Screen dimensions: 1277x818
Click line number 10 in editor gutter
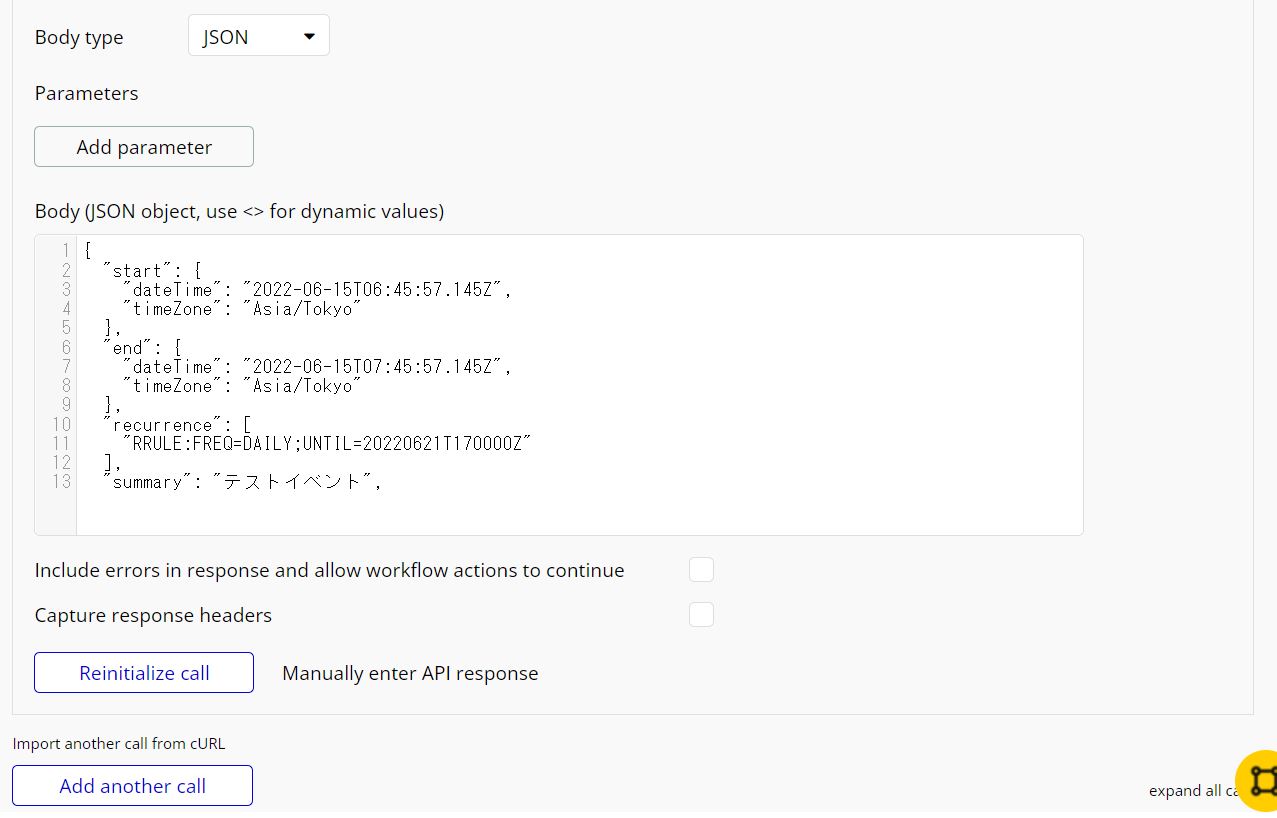[x=62, y=425]
